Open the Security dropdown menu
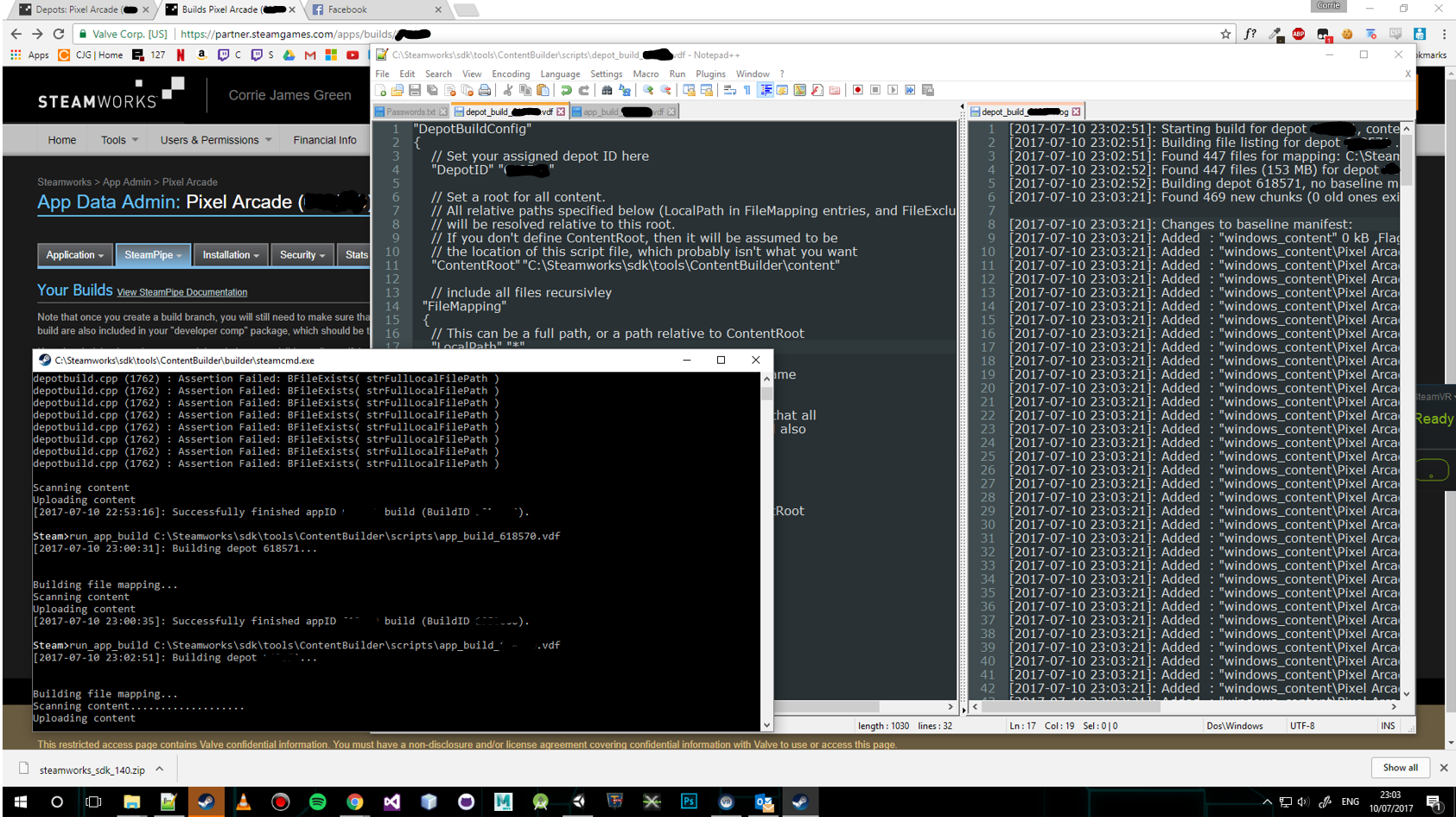The width and height of the screenshot is (1456, 817). 302,255
